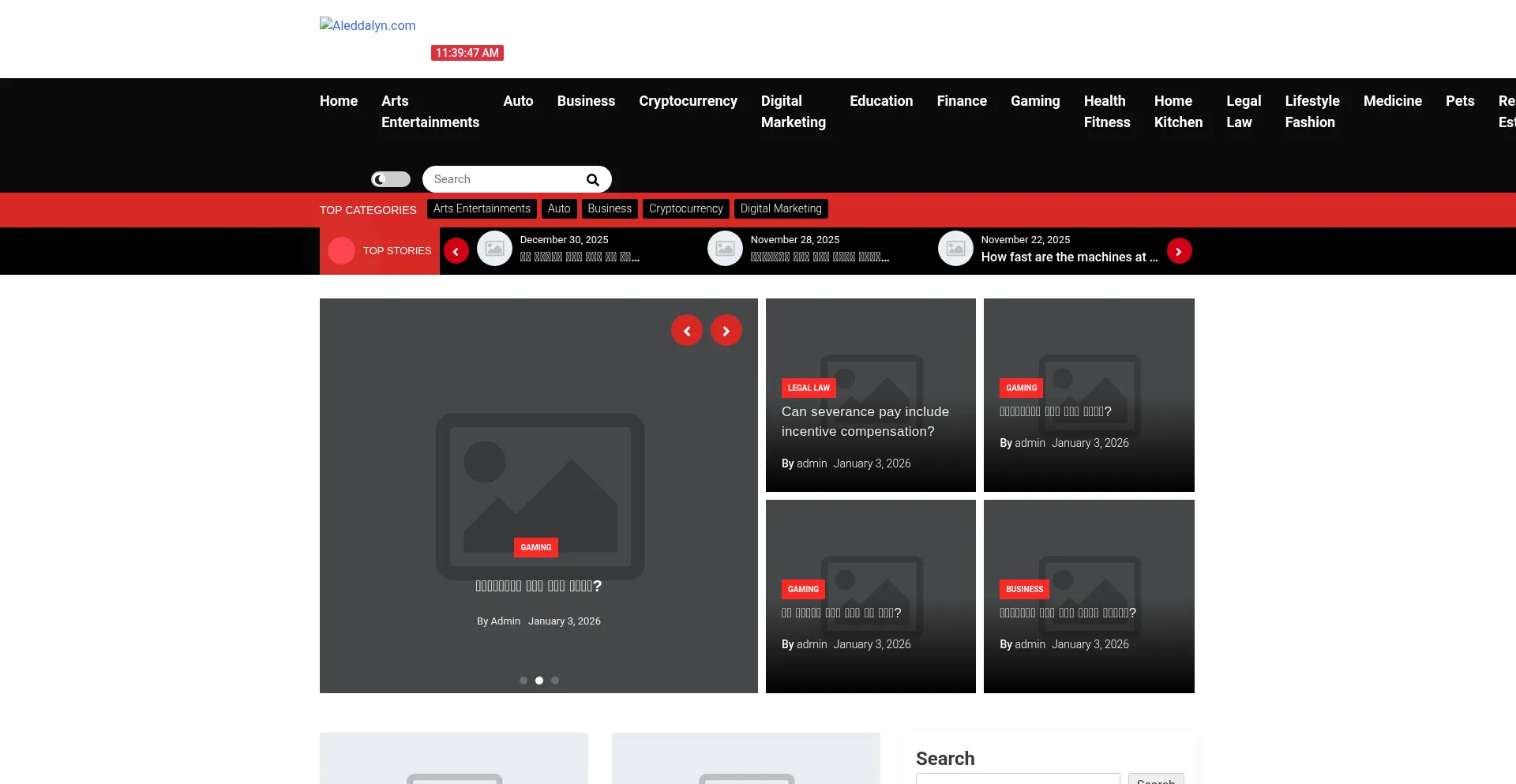
Task: Open November 22, 2025 story thumbnail
Action: point(955,249)
